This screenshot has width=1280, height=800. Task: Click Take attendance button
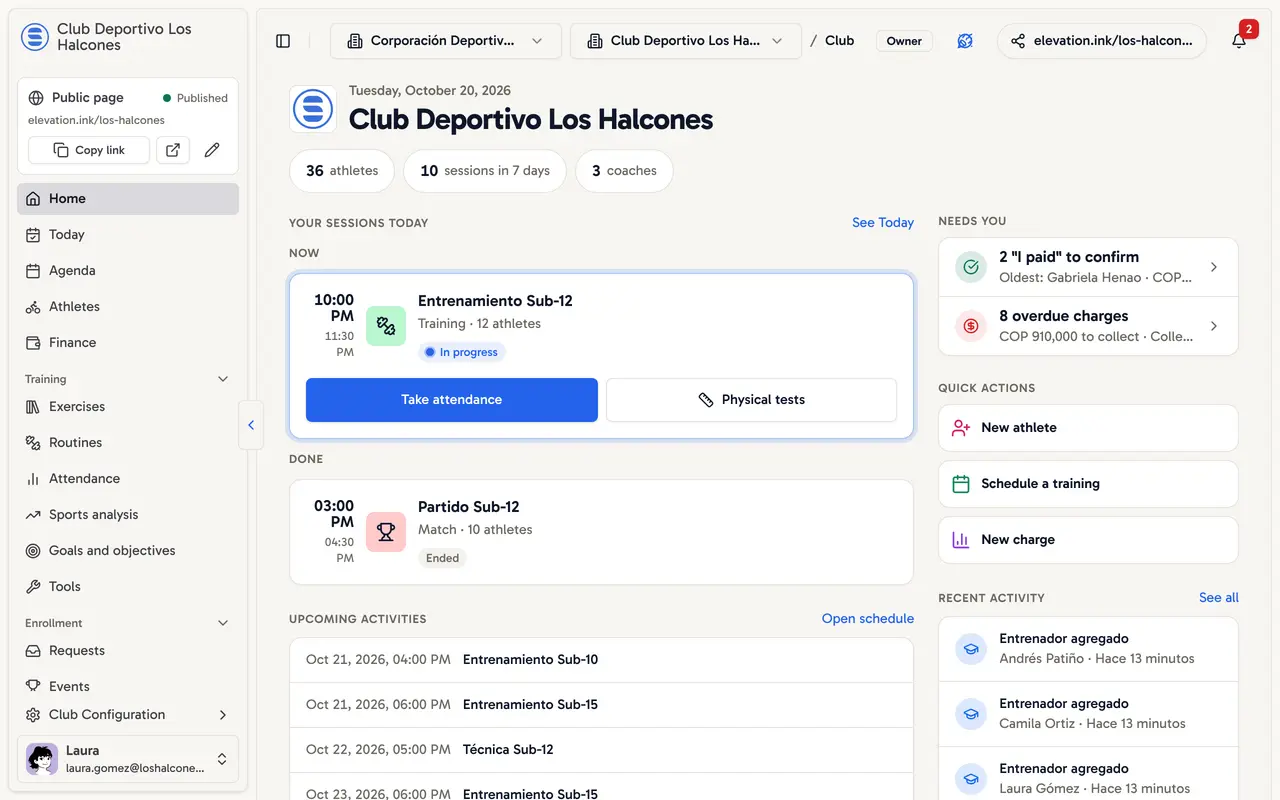click(x=452, y=400)
